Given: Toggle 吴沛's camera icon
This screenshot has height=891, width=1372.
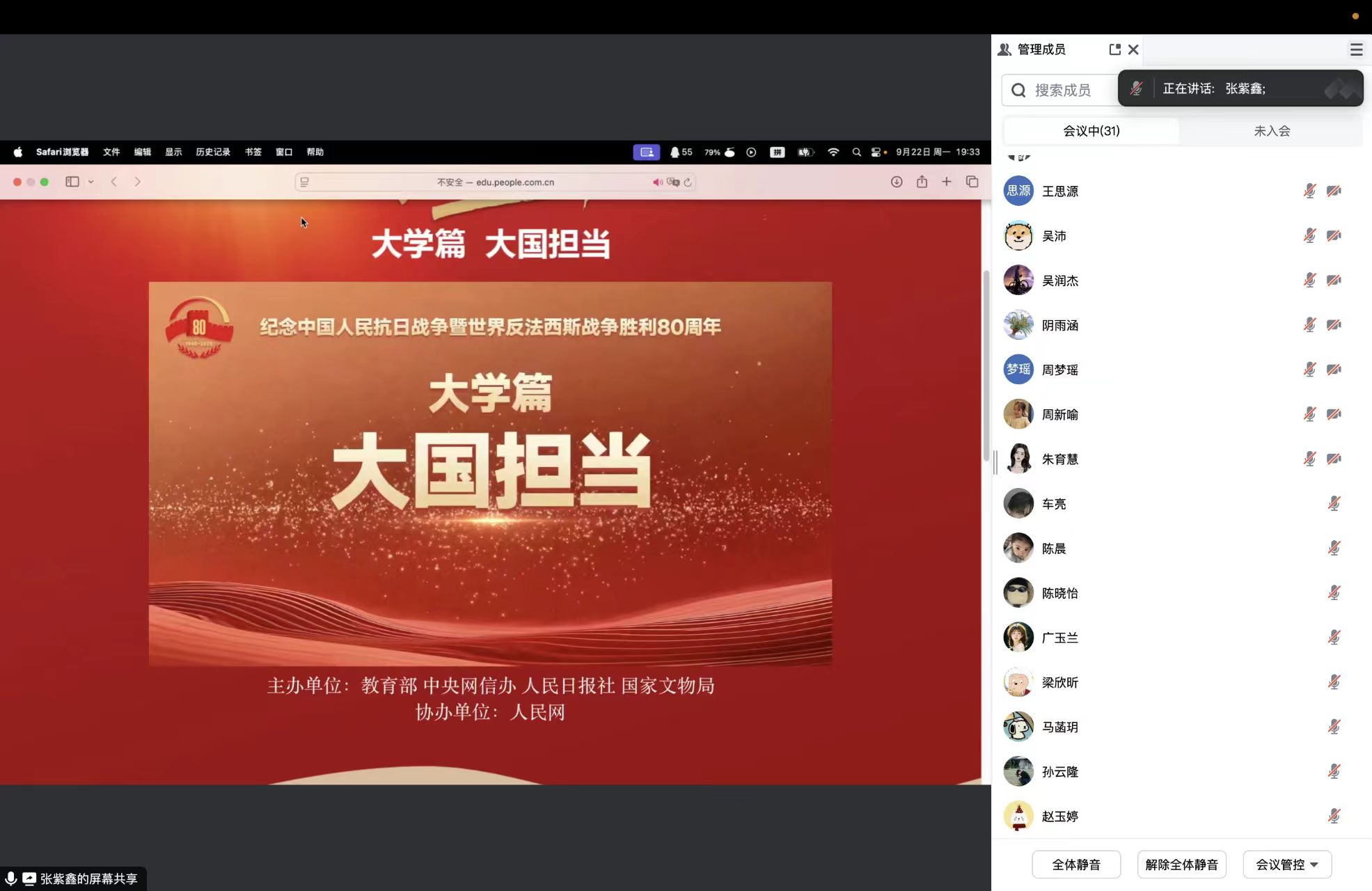Looking at the screenshot, I should tap(1334, 236).
